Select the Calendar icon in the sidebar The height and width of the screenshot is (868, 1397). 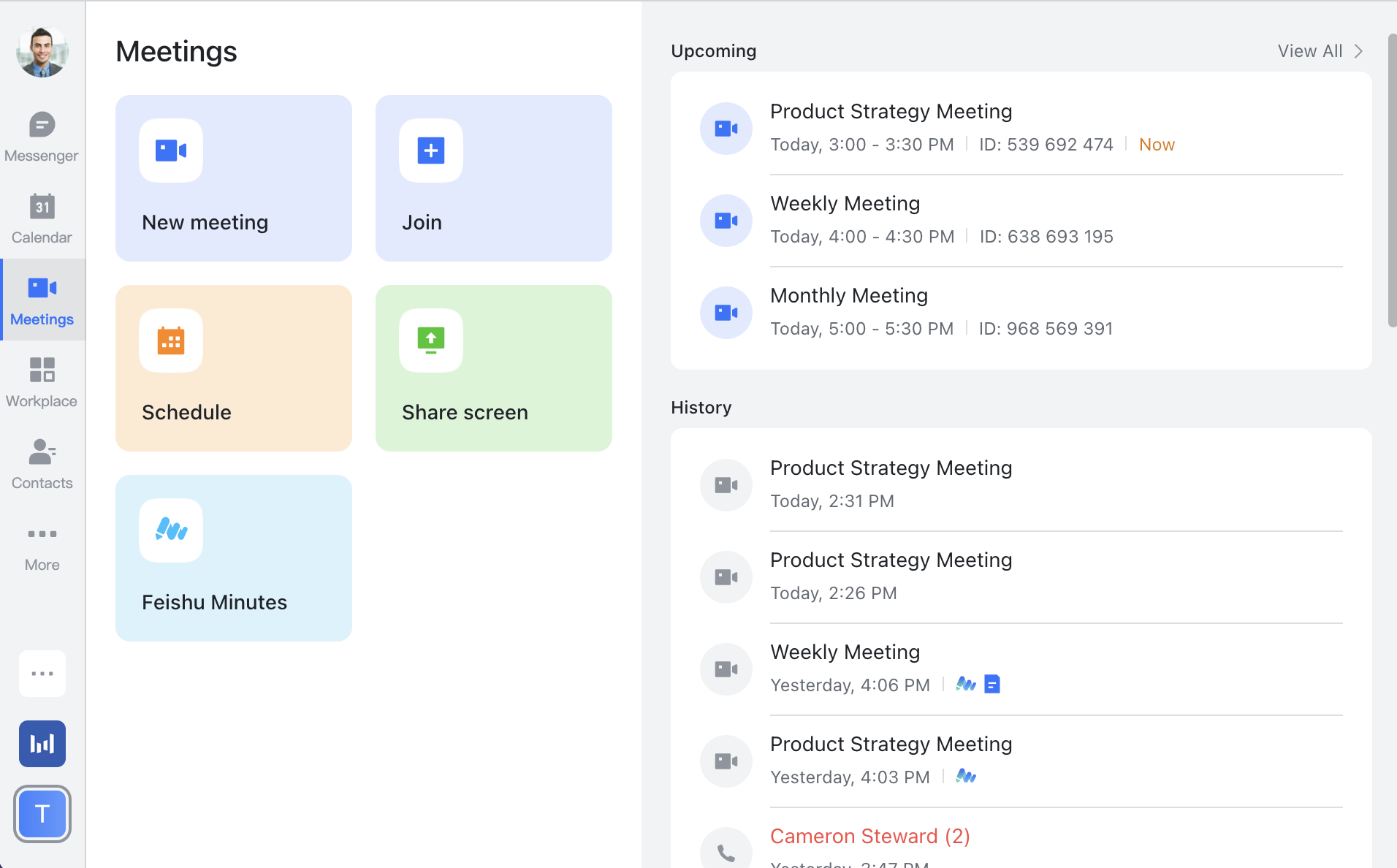pyautogui.click(x=42, y=218)
